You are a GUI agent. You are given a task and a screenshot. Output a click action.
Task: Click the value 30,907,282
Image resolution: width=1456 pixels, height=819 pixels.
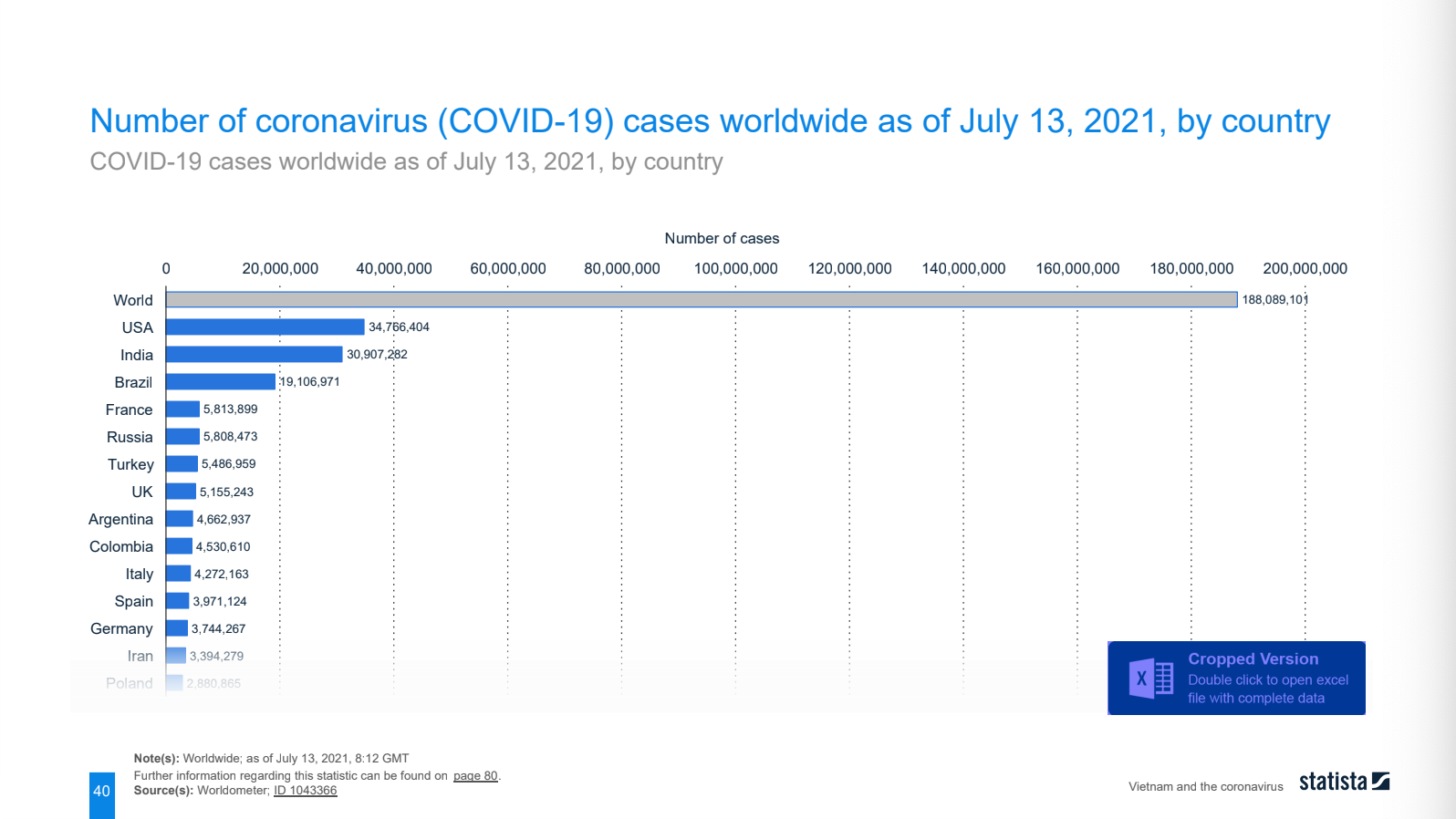(377, 355)
